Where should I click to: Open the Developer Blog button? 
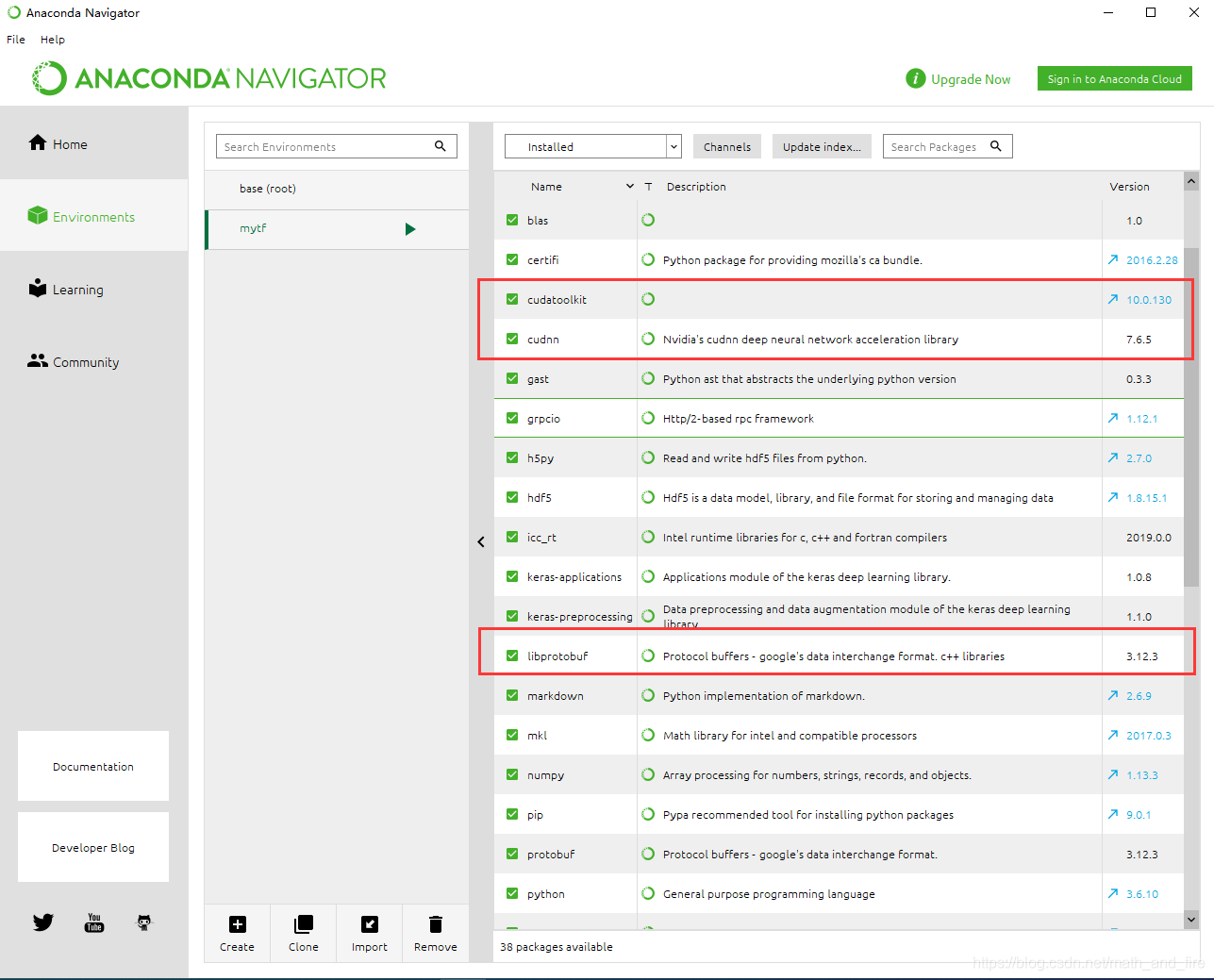coord(93,847)
